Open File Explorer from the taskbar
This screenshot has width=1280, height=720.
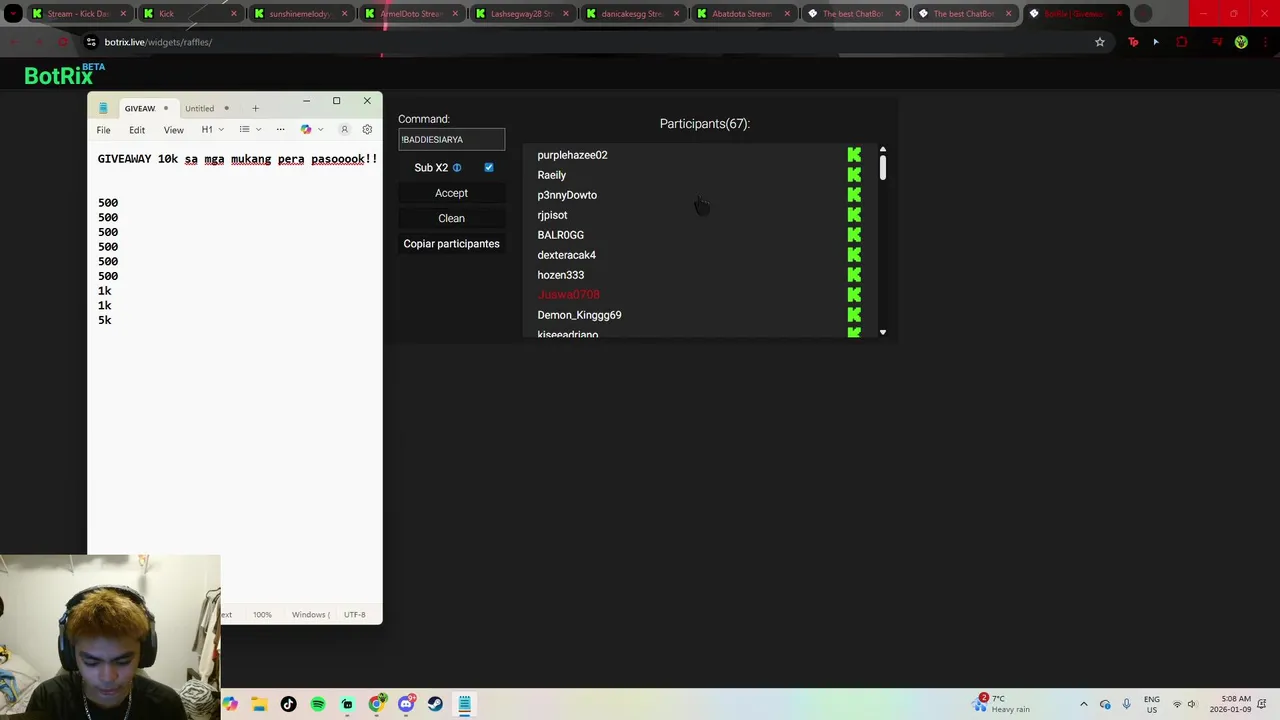(x=259, y=704)
